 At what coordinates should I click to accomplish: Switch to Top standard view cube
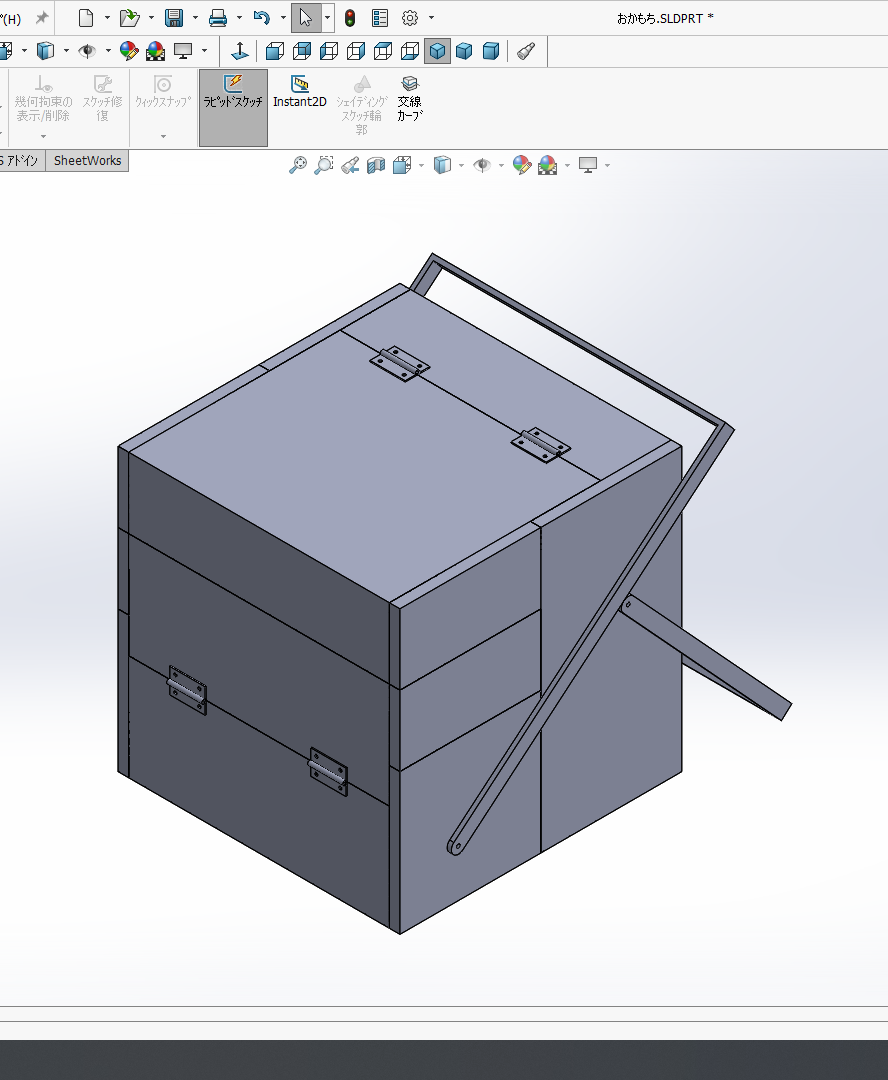point(383,51)
